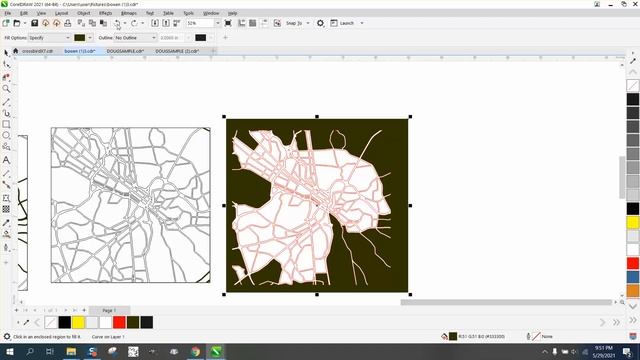This screenshot has height=360, width=640.
Task: Expand the zoom level dropdown
Action: (218, 23)
